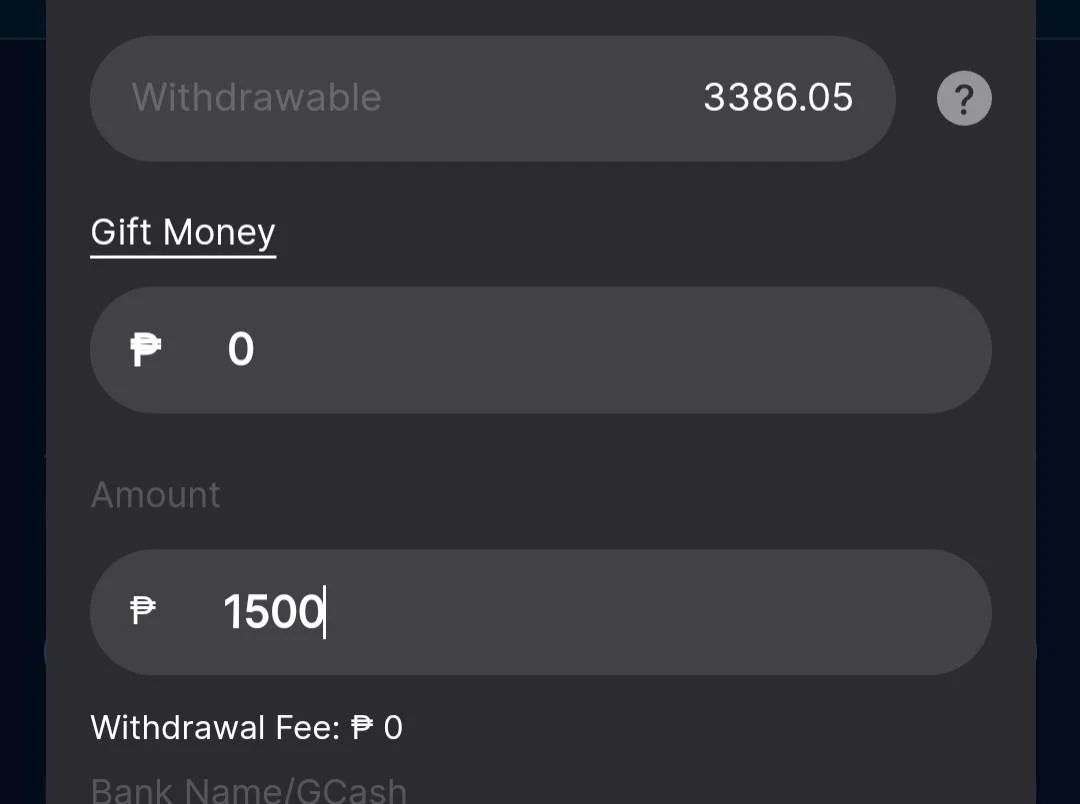Click empty right side of Amount field
This screenshot has height=804, width=1080.
[689, 612]
